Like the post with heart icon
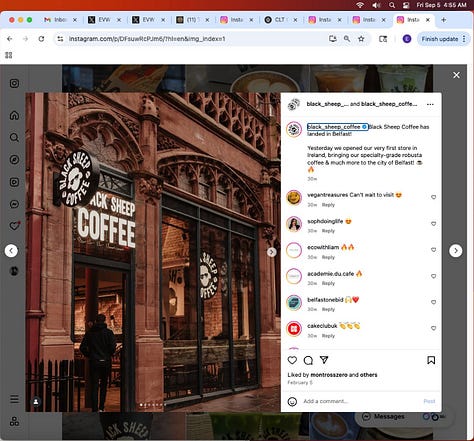 point(292,360)
